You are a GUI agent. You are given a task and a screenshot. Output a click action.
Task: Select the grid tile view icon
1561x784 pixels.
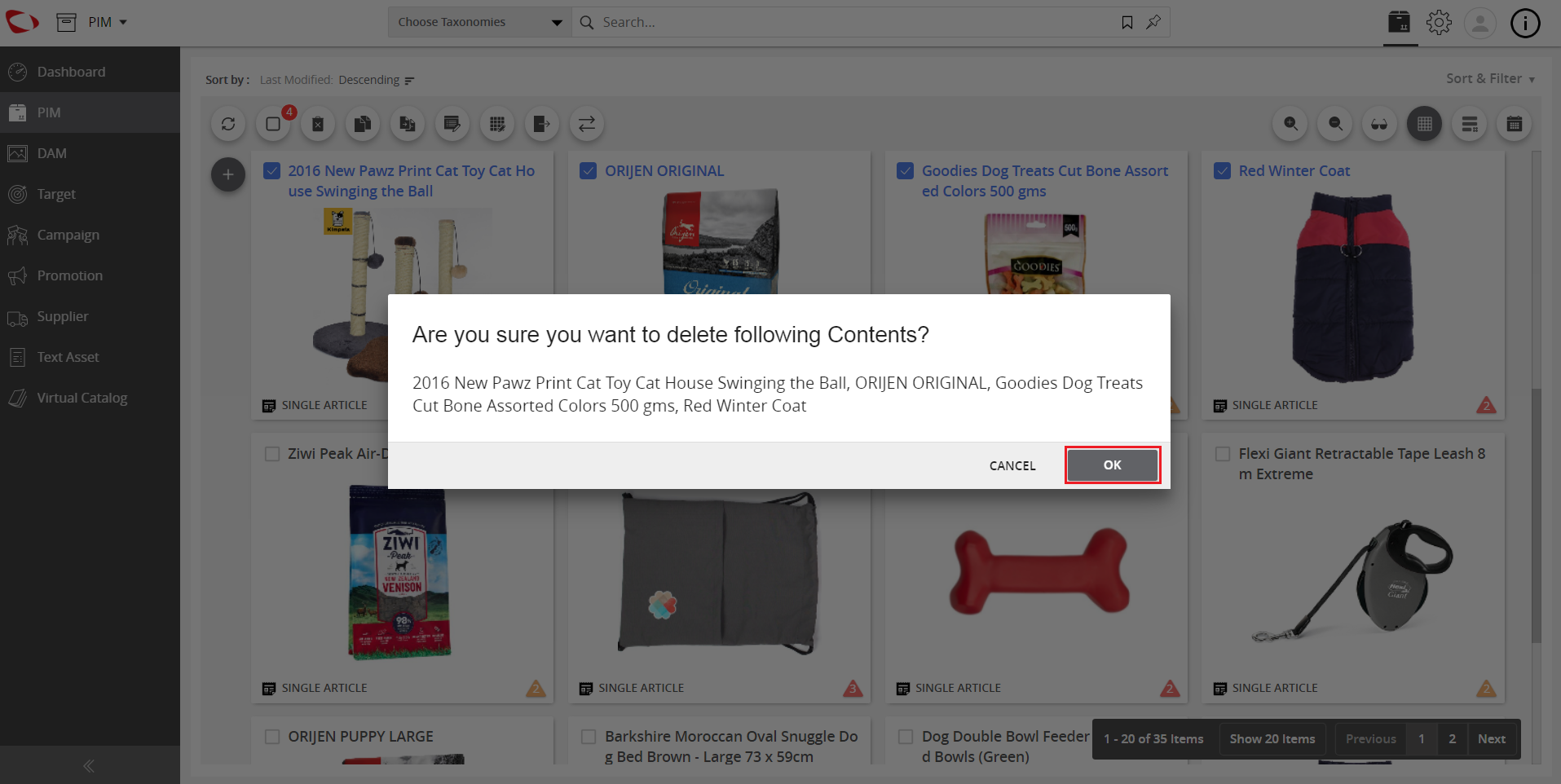(1425, 124)
